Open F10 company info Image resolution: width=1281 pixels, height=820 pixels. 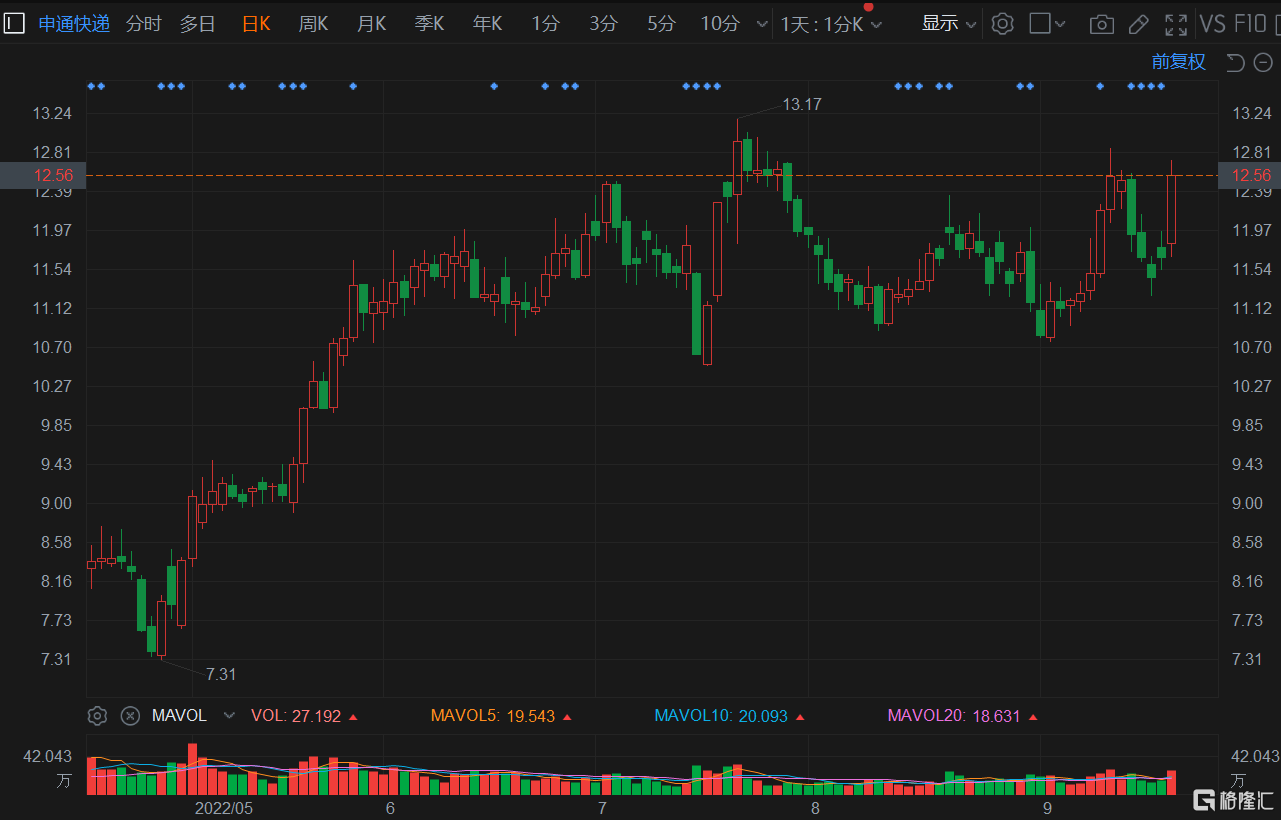coord(1250,24)
